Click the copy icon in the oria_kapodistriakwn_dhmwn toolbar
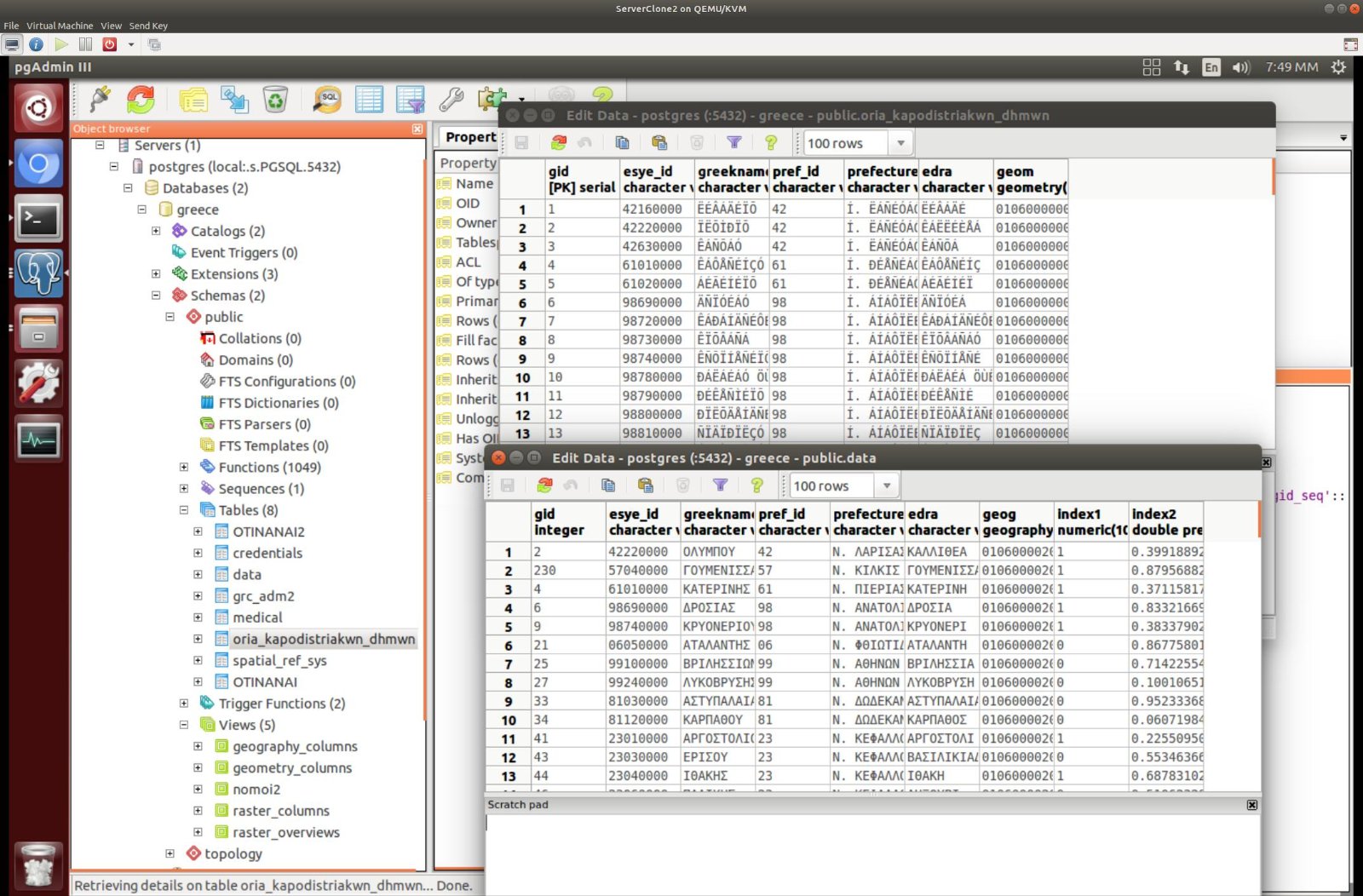Viewport: 1363px width, 896px height. coord(622,143)
